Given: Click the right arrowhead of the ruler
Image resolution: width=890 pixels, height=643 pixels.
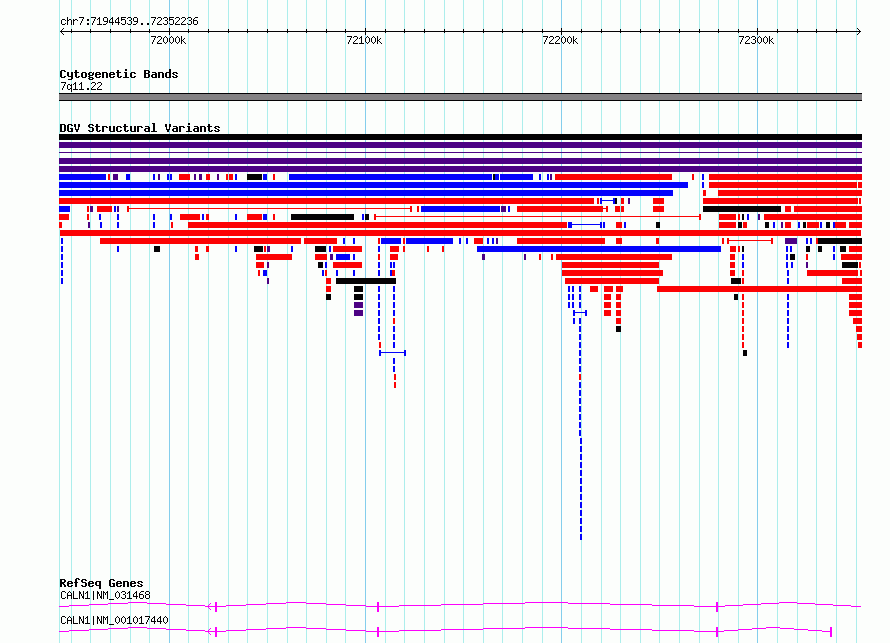Looking at the screenshot, I should coord(859,31).
